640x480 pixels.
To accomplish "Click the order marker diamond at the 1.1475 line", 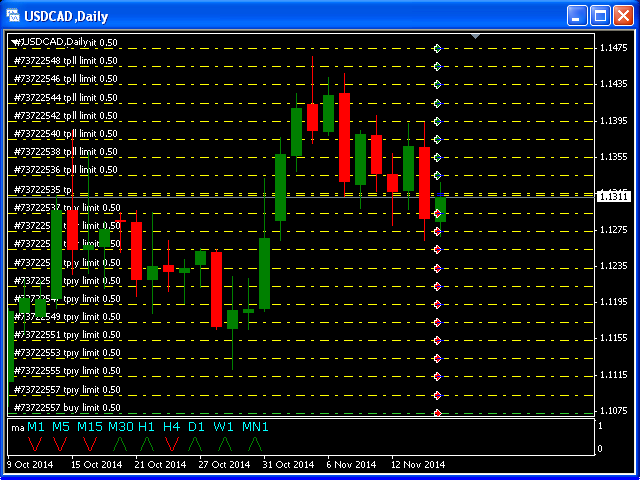I will pos(437,48).
